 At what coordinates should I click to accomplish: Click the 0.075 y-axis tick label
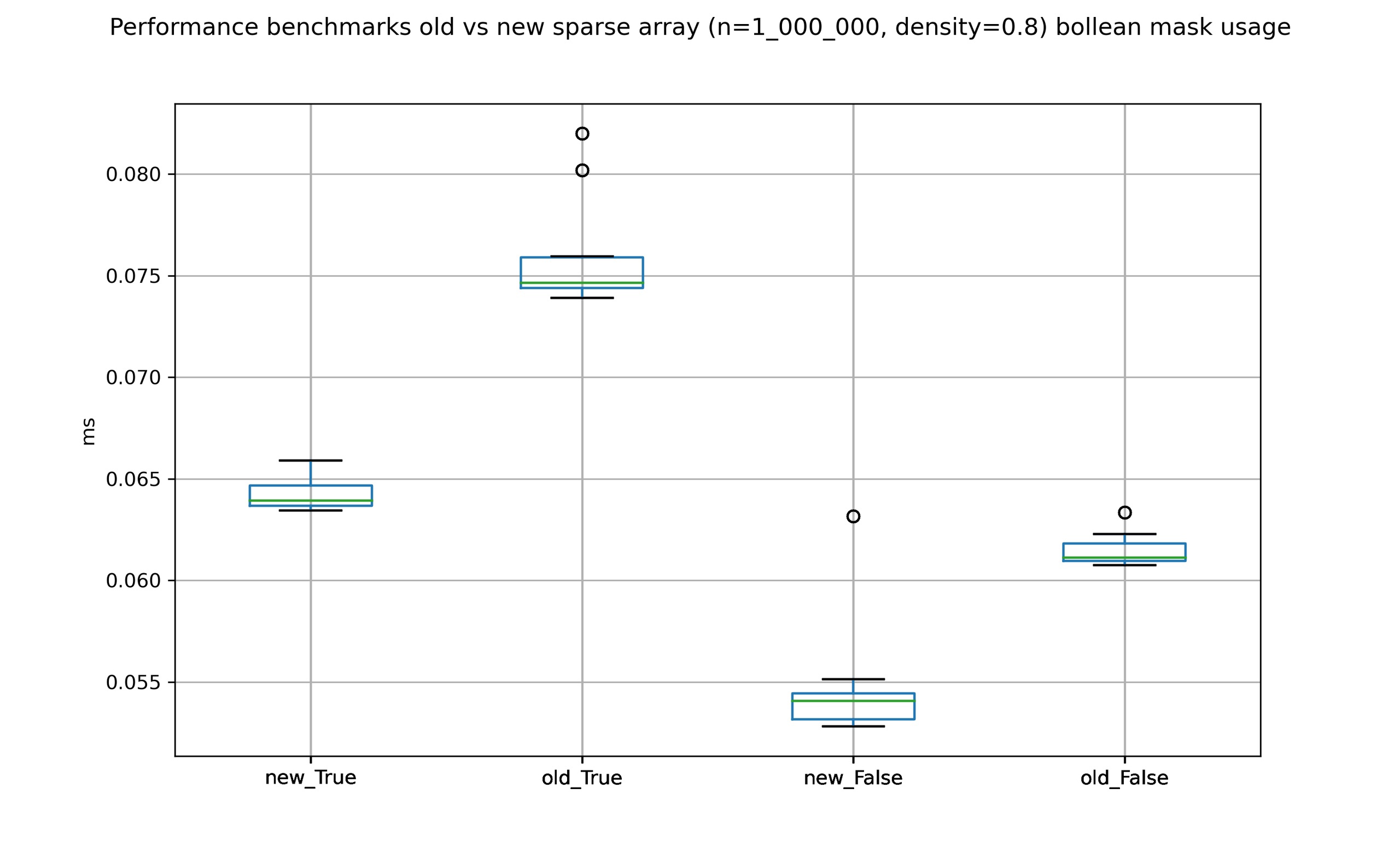[x=134, y=277]
